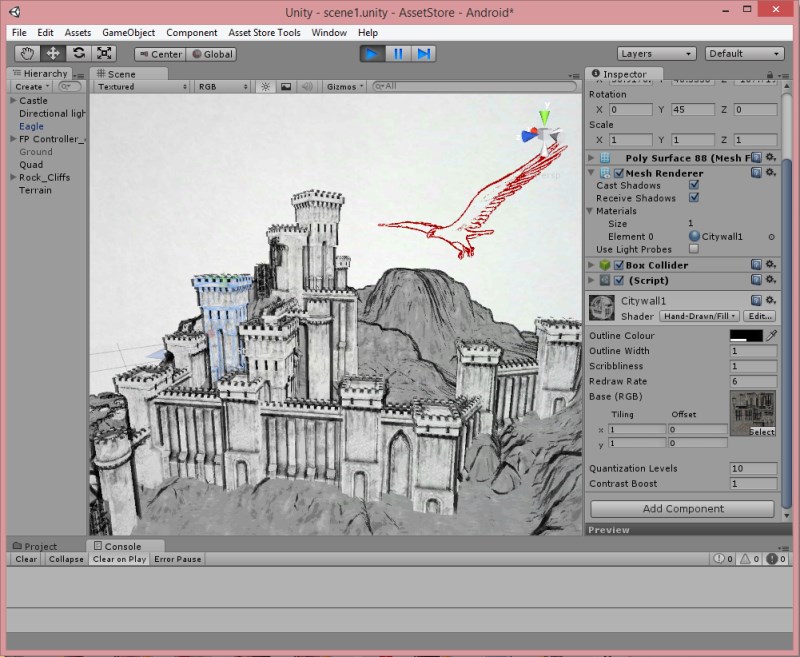This screenshot has width=800, height=657.
Task: Click the Outline Colour black swatch
Action: tap(746, 335)
